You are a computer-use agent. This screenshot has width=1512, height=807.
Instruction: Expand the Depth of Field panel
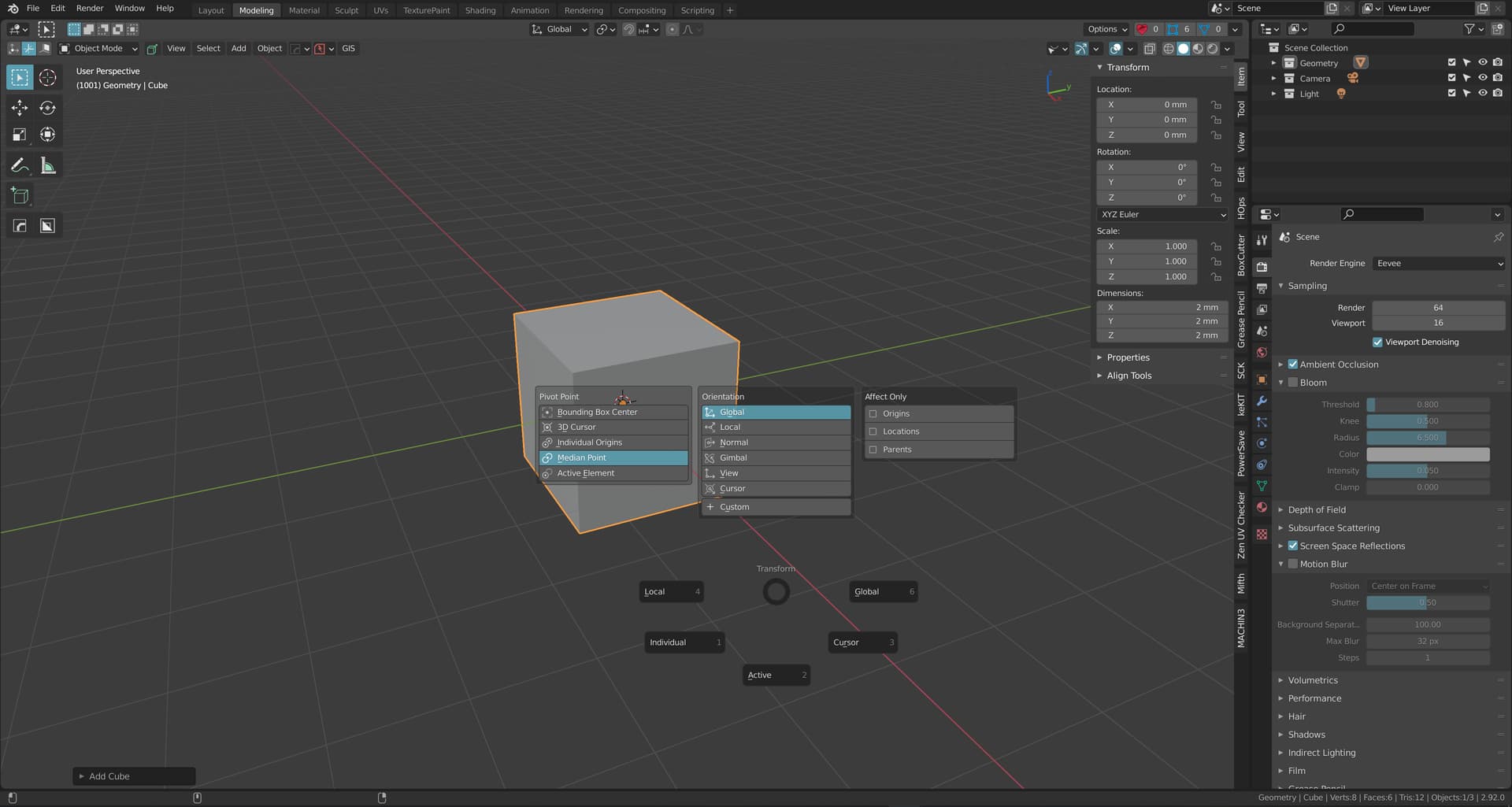[1317, 510]
